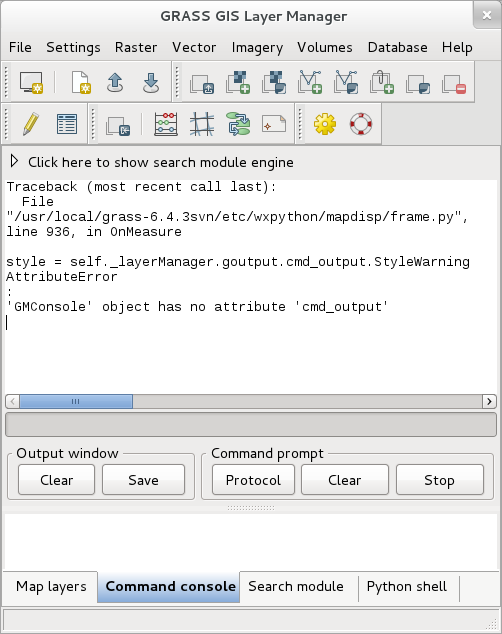Save the current workspace (down arrow)
The height and width of the screenshot is (634, 502).
pyautogui.click(x=151, y=83)
